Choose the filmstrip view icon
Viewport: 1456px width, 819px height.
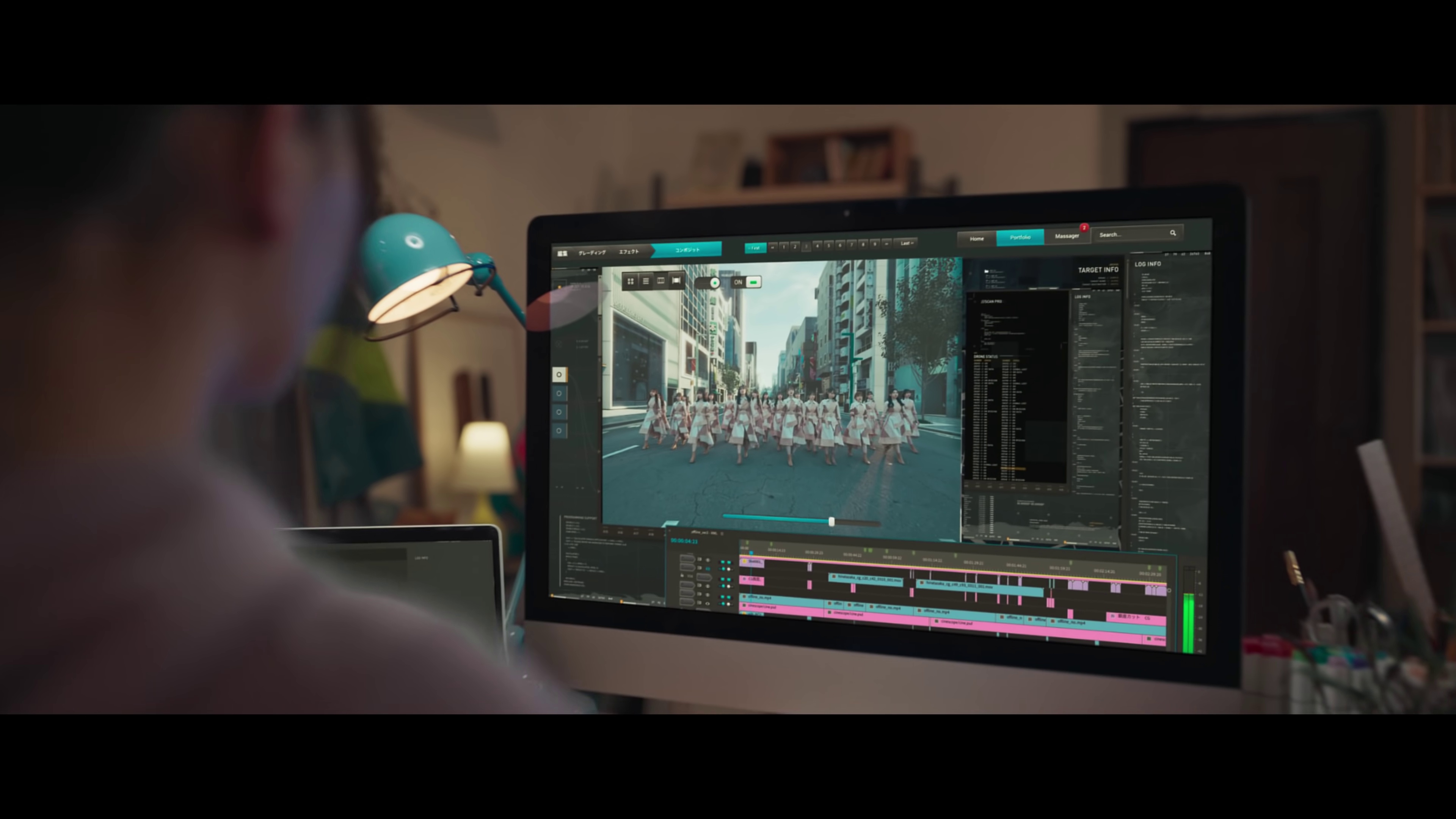[676, 280]
